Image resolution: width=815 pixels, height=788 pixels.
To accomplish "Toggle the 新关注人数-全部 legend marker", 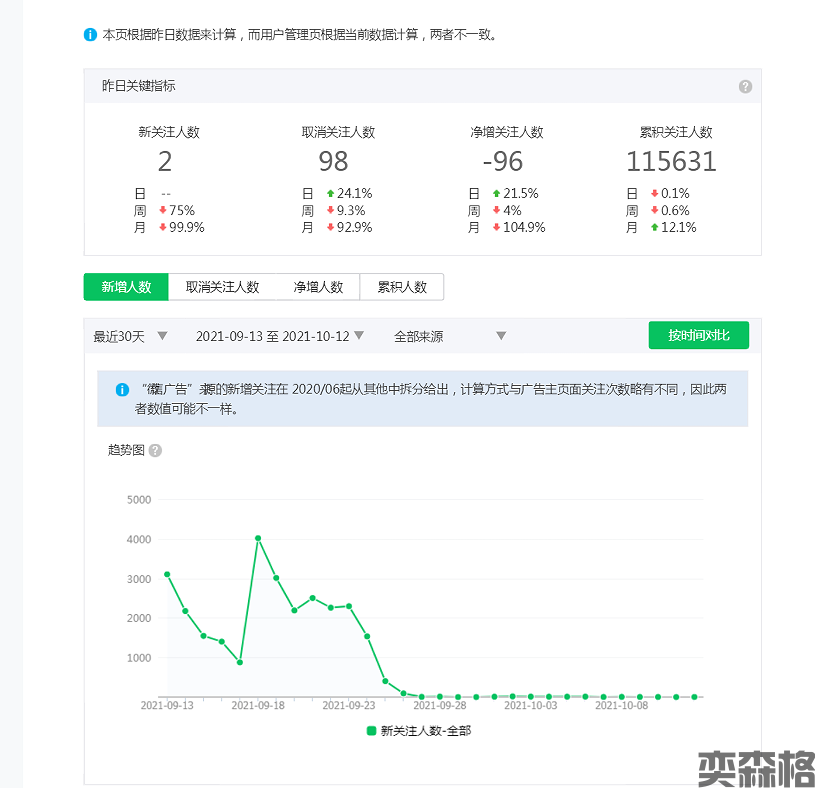I will point(371,731).
